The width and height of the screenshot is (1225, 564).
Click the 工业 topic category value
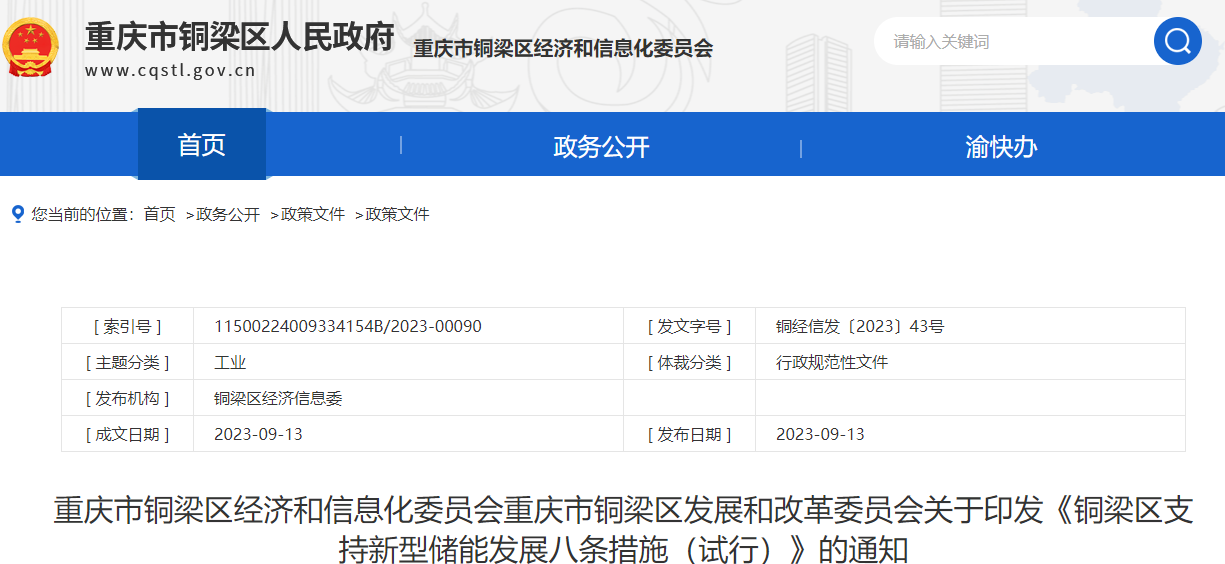click(230, 362)
